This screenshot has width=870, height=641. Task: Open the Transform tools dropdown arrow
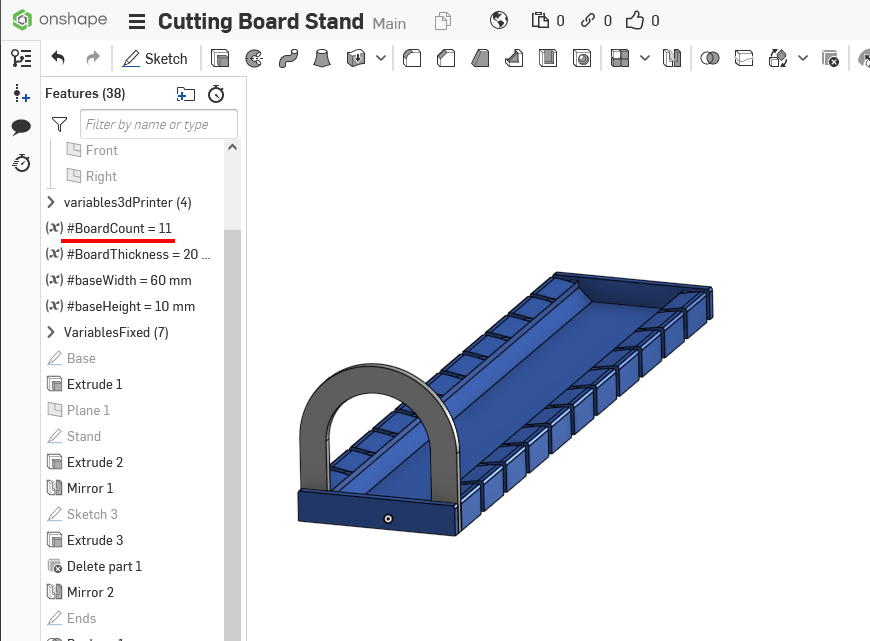tap(803, 58)
